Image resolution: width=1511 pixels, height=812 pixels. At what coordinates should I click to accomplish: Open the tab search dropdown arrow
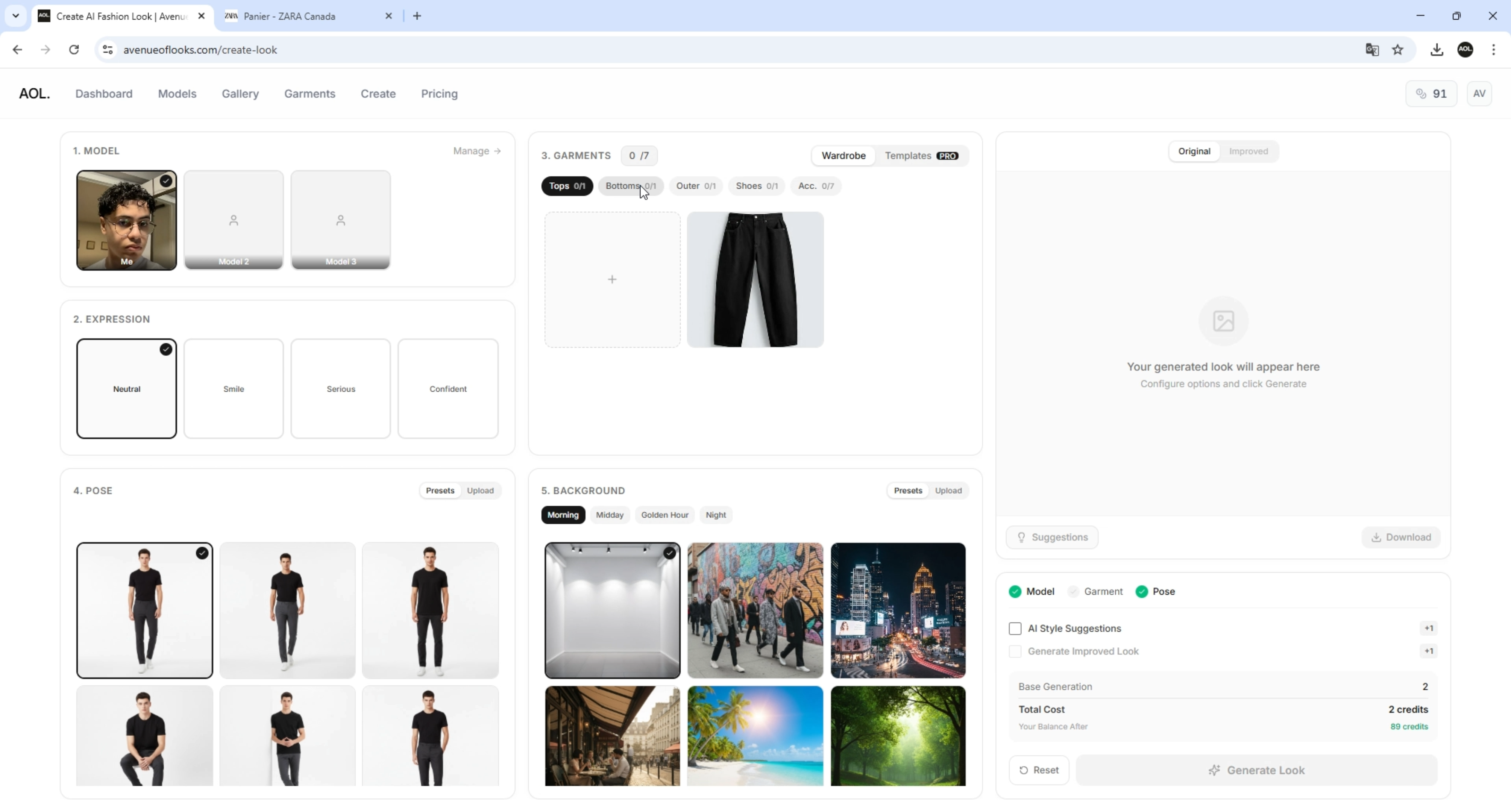(16, 16)
